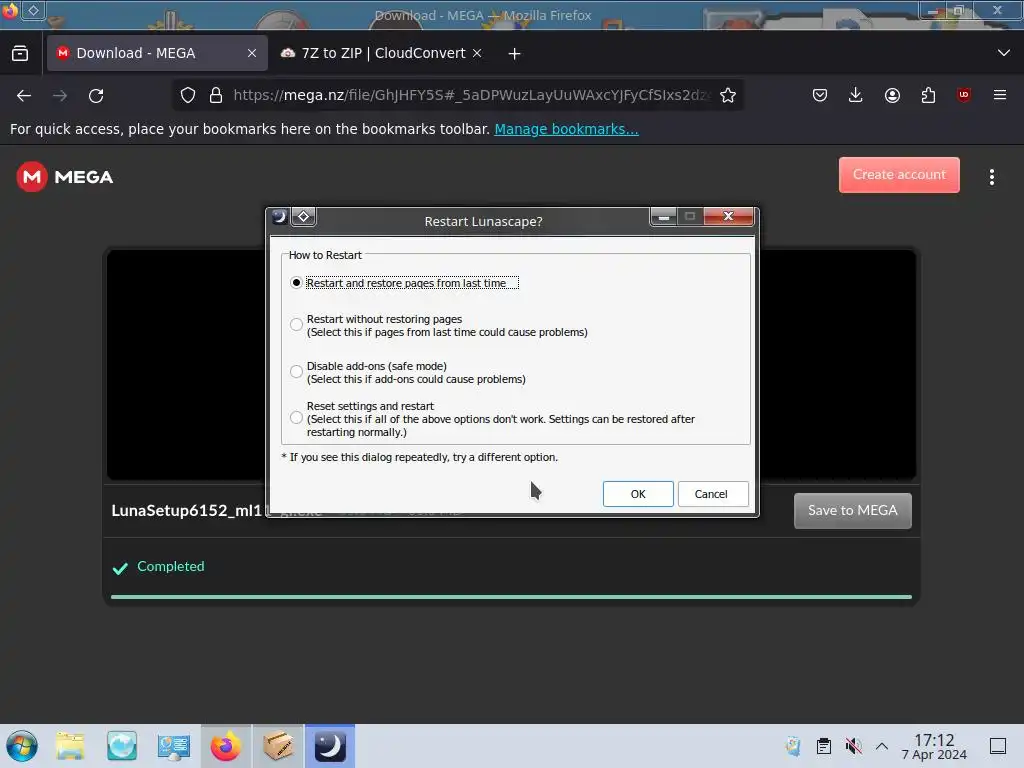
Task: Switch to 7Z to ZIP CloudConvert tab
Action: coord(382,53)
